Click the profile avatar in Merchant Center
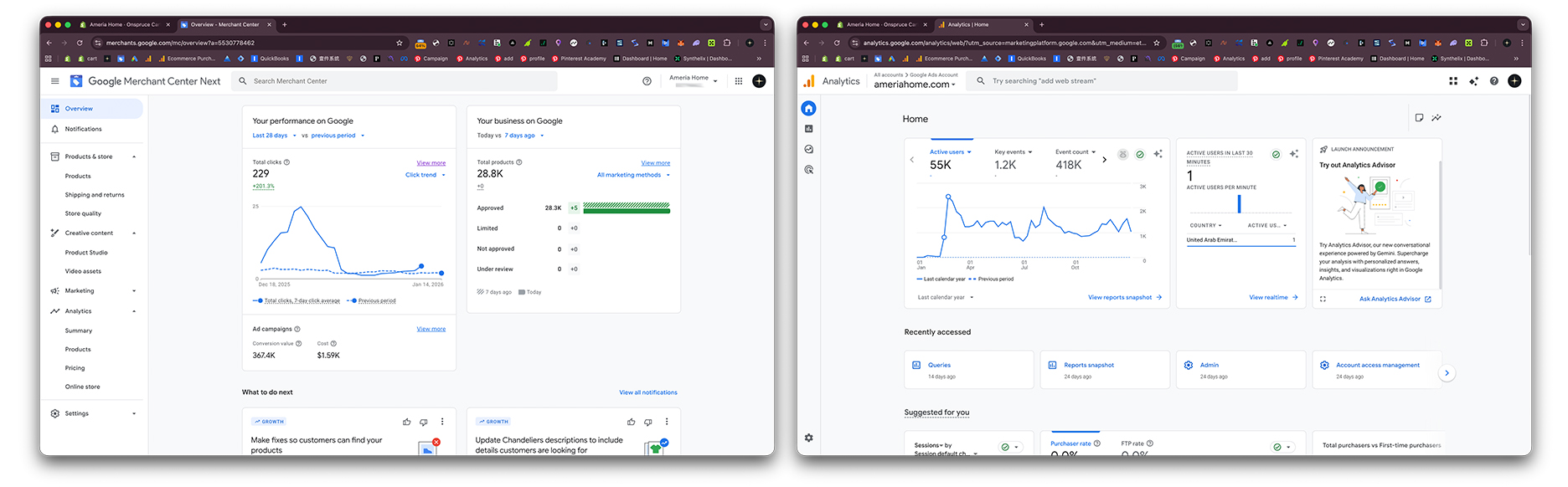This screenshot has width=1568, height=487. [759, 81]
